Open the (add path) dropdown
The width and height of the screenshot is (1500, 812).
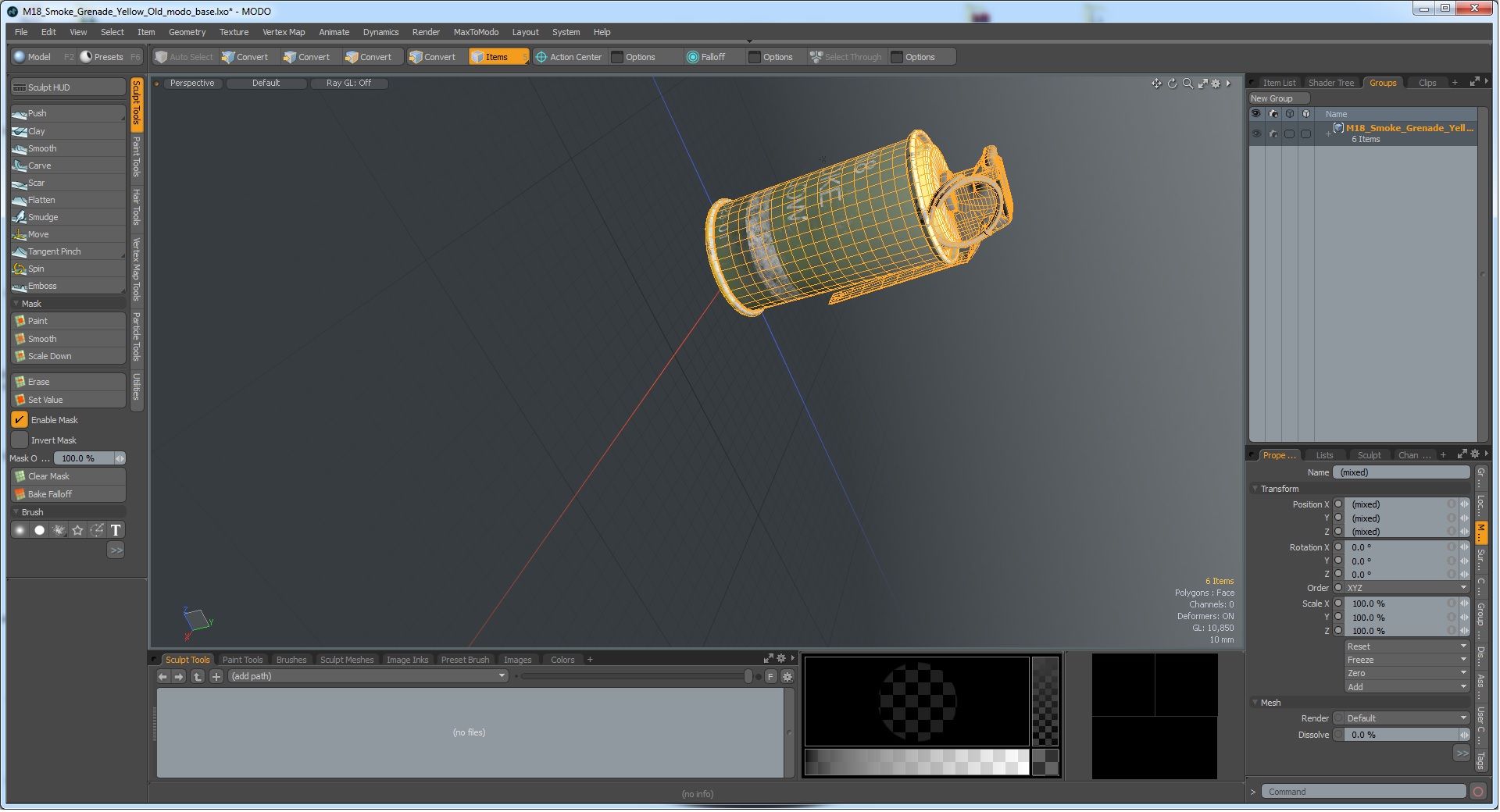point(369,677)
